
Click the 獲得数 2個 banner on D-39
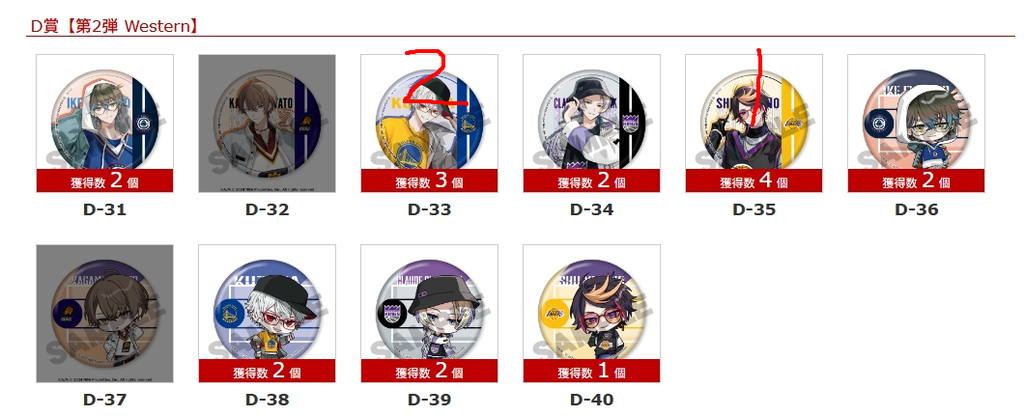pyautogui.click(x=429, y=371)
